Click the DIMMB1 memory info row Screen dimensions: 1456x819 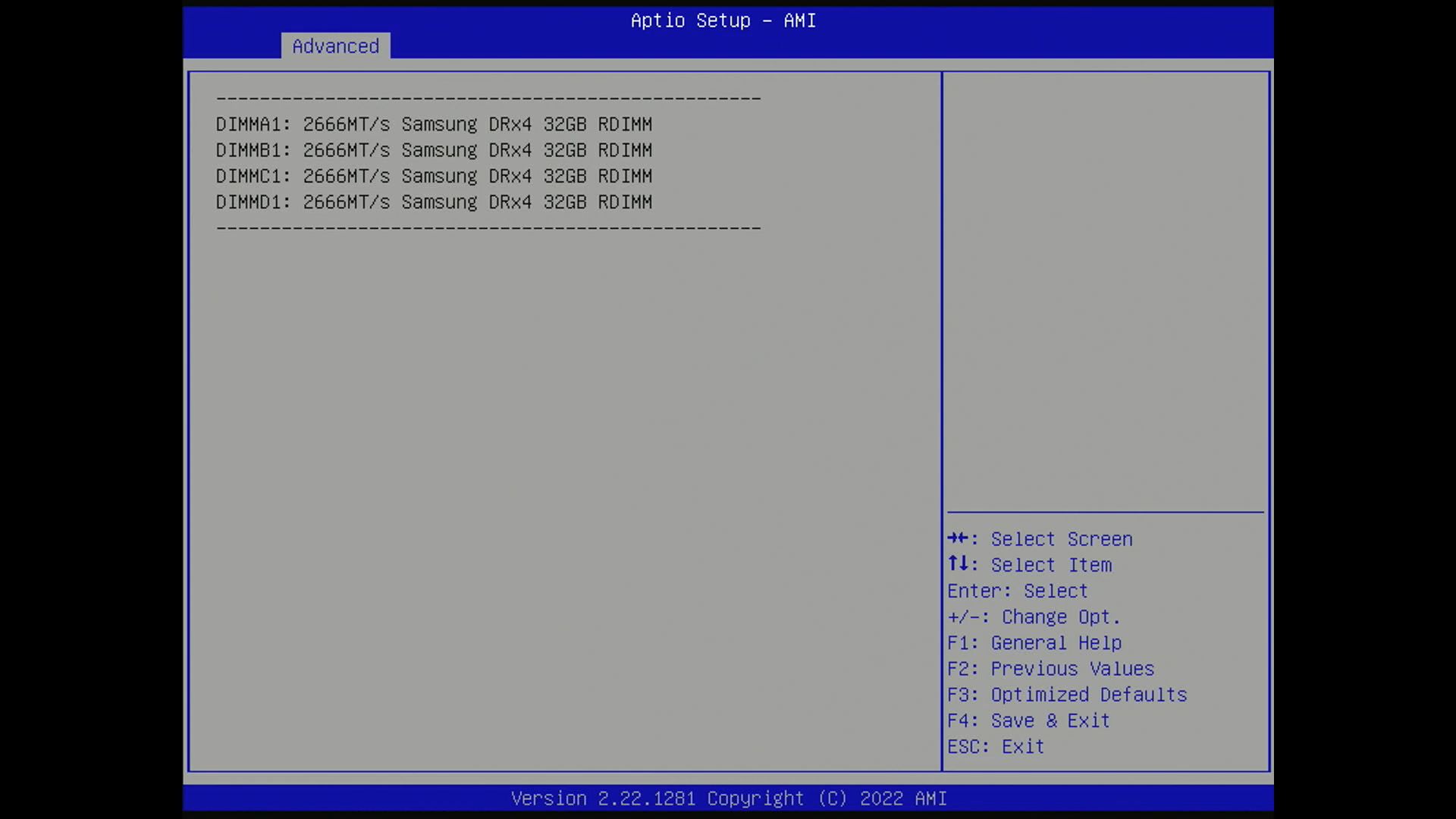(434, 150)
